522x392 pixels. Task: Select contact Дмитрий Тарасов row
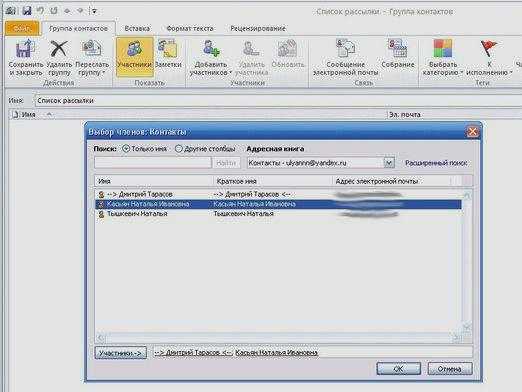pos(278,194)
